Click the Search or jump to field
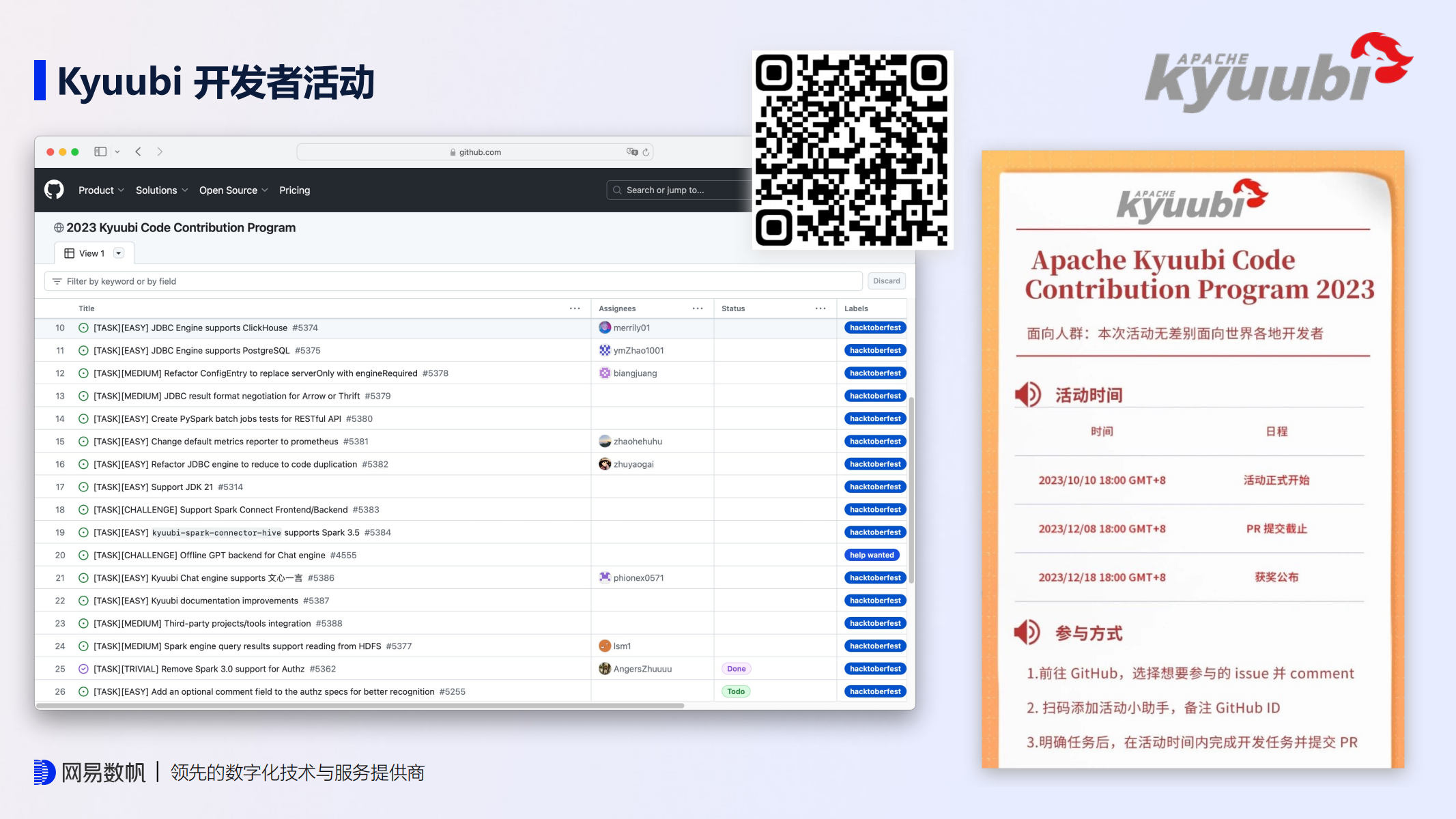Image resolution: width=1456 pixels, height=819 pixels. point(679,190)
